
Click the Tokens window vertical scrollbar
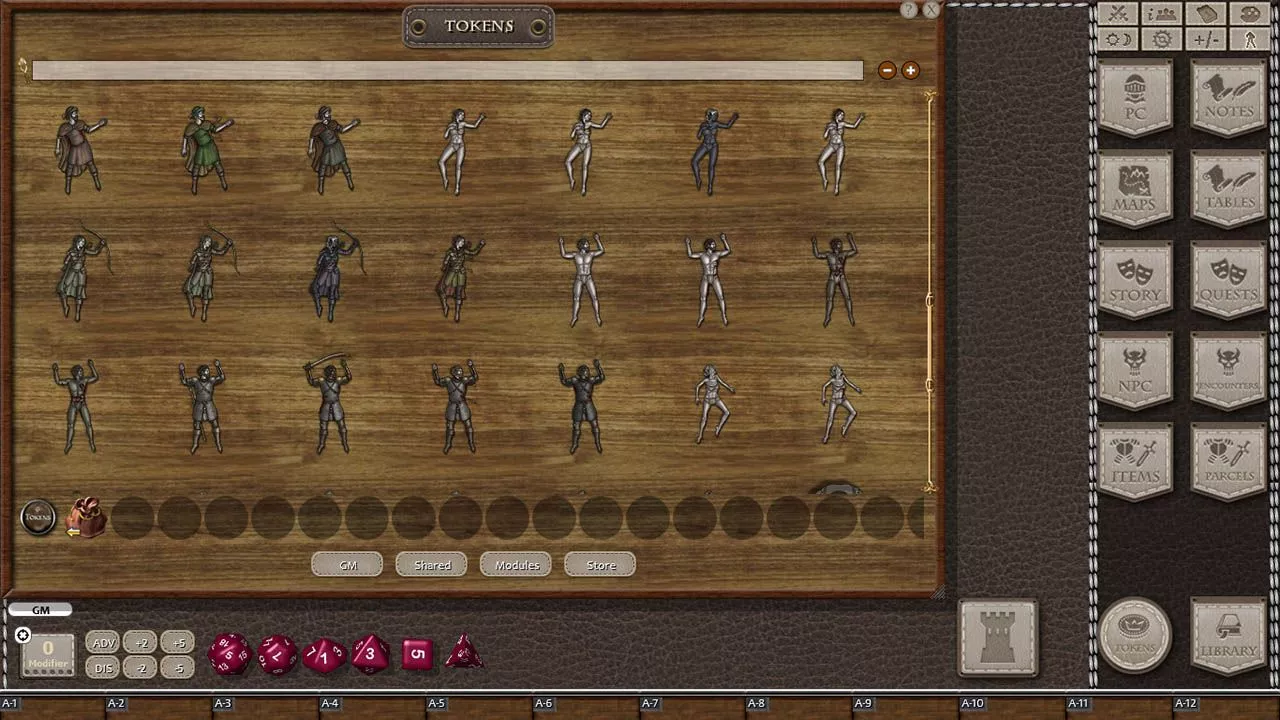930,290
